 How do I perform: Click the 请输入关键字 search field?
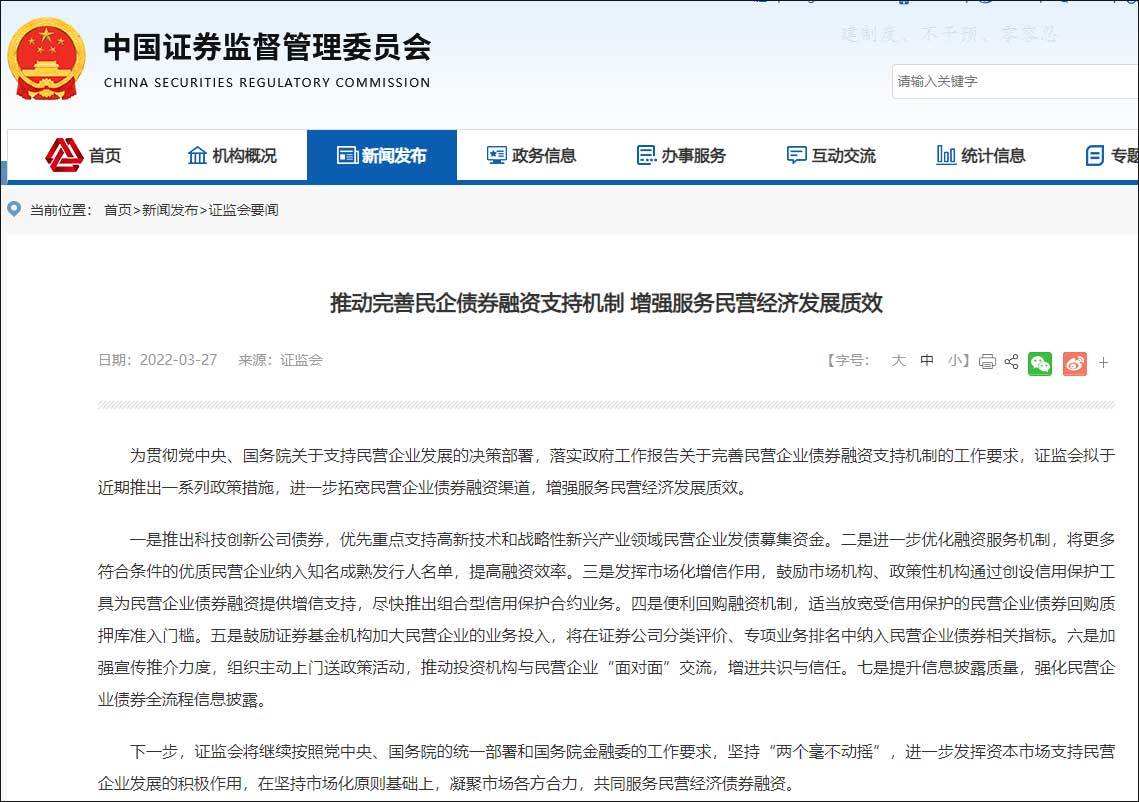pyautogui.click(x=1015, y=81)
